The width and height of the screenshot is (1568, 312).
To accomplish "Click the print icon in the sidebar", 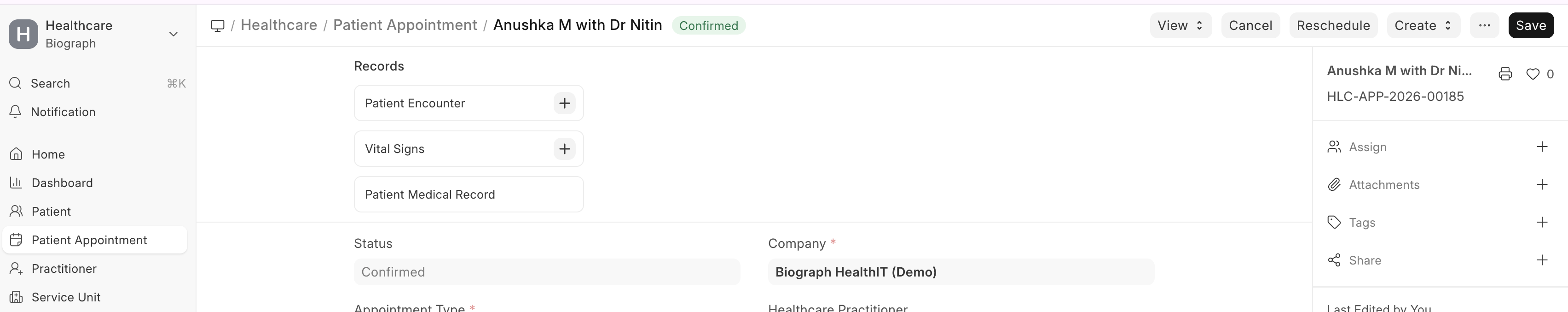I will tap(1504, 74).
